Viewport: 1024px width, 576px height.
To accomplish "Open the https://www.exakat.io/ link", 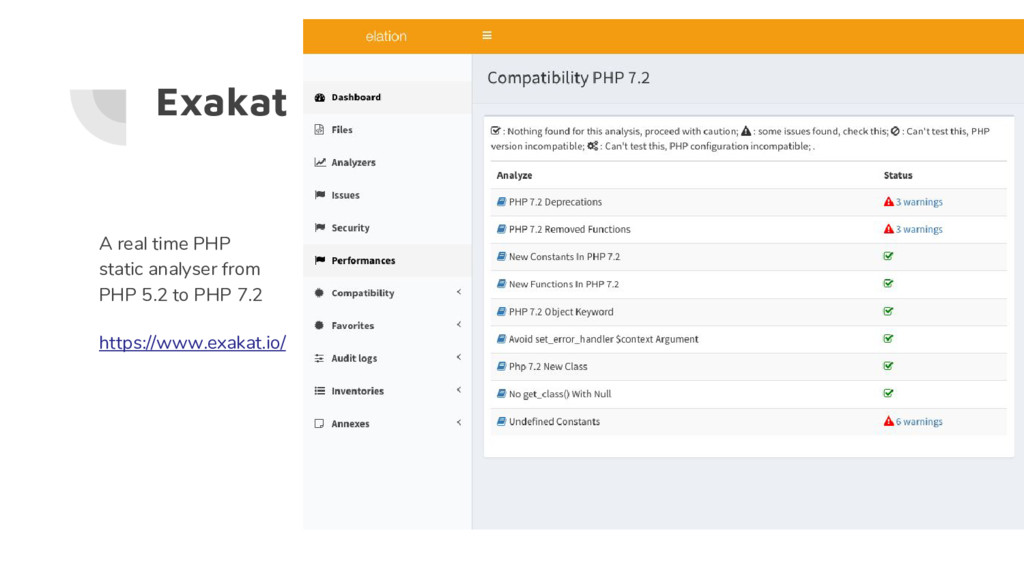I will (x=193, y=343).
